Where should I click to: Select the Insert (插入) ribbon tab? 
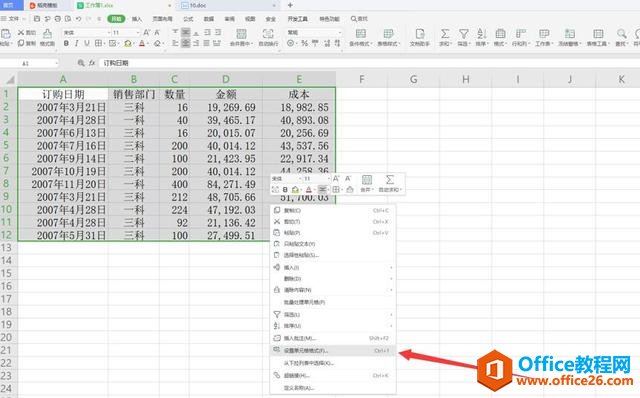tap(137, 19)
